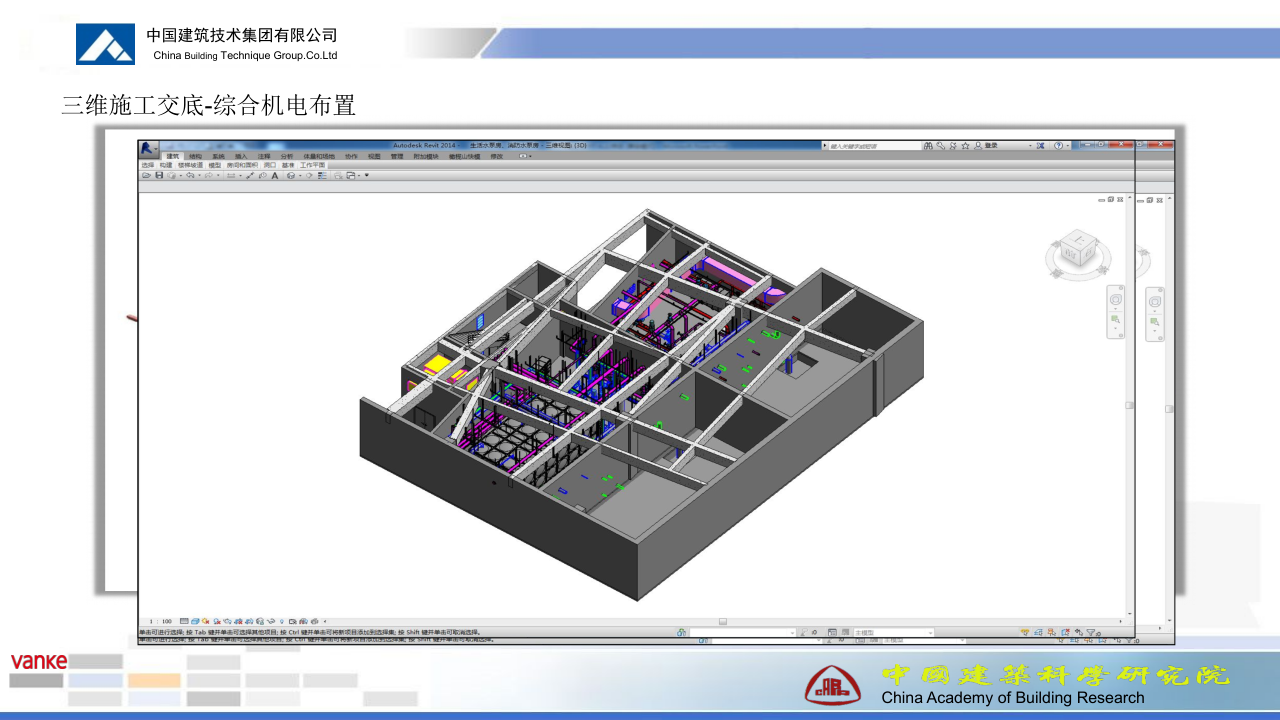Click the Redo arrow icon
1280x720 pixels.
coord(208,175)
